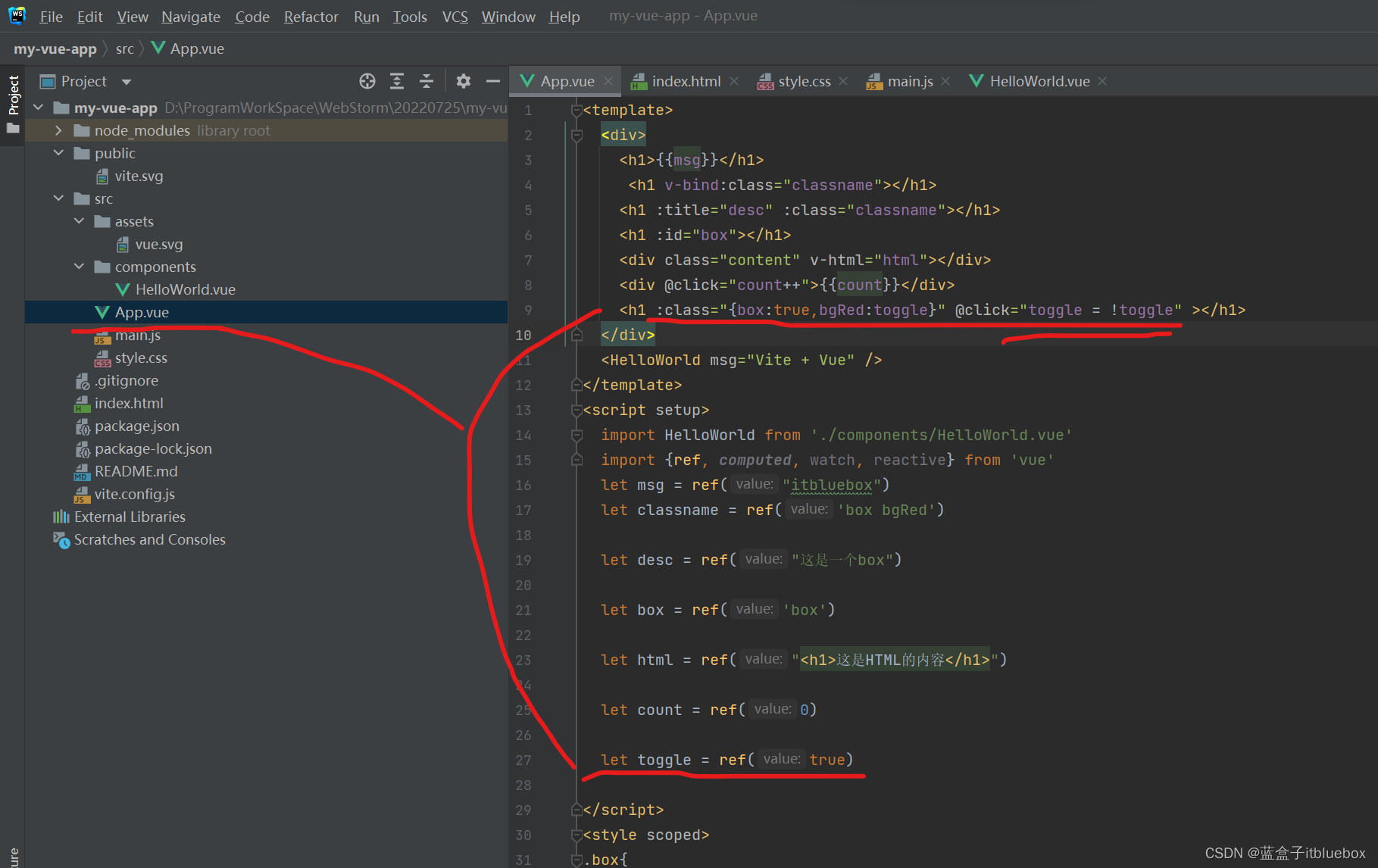Click style.css file icon in tree
Image resolution: width=1378 pixels, height=868 pixels.
click(x=102, y=358)
